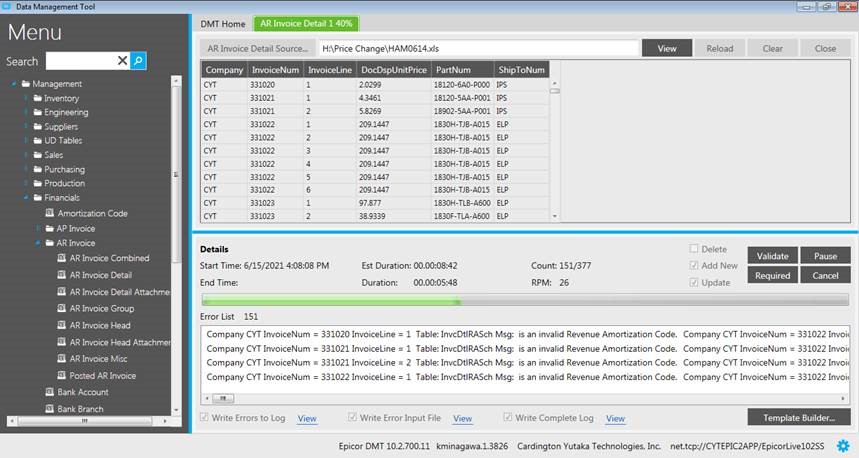Click the green import progress bar

point(331,300)
